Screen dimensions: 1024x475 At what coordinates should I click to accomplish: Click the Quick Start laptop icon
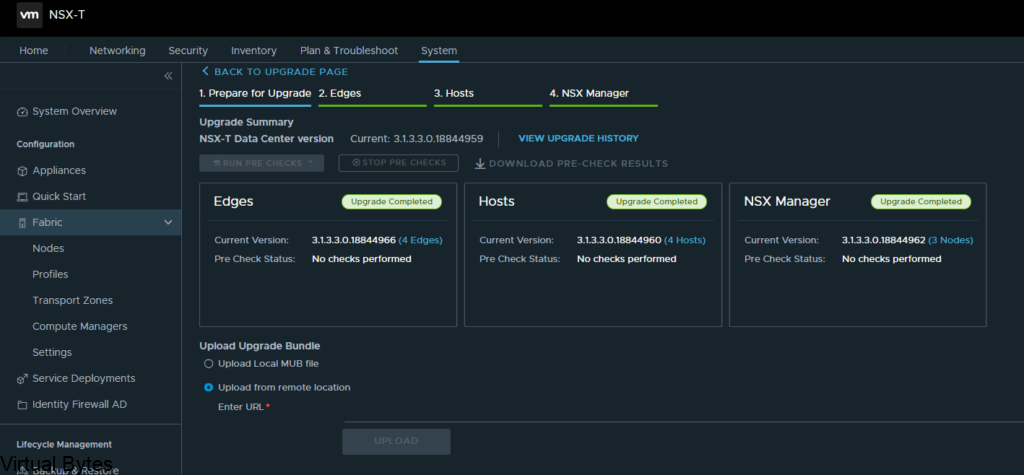pyautogui.click(x=22, y=197)
